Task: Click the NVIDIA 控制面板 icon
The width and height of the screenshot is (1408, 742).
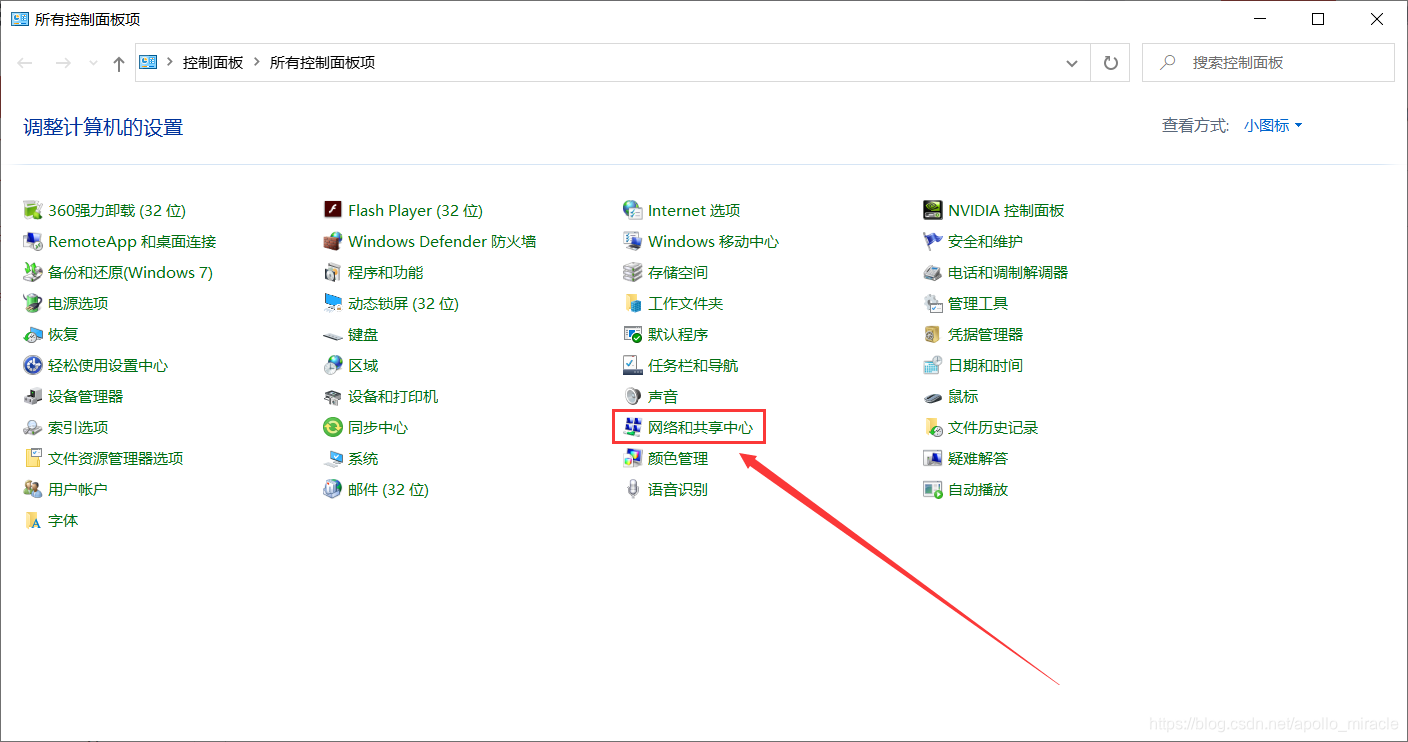Action: click(932, 210)
